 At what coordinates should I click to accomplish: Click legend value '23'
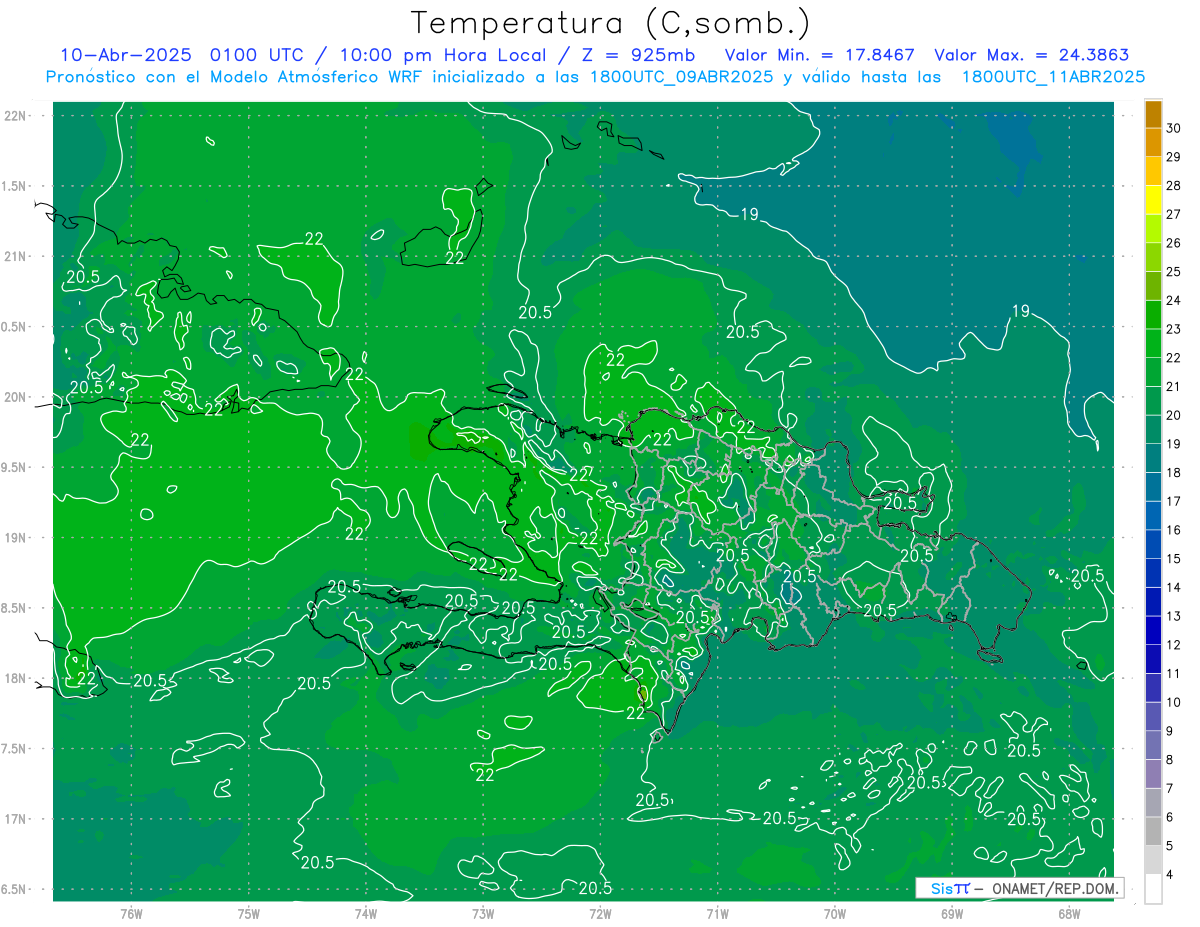[x=1174, y=330]
